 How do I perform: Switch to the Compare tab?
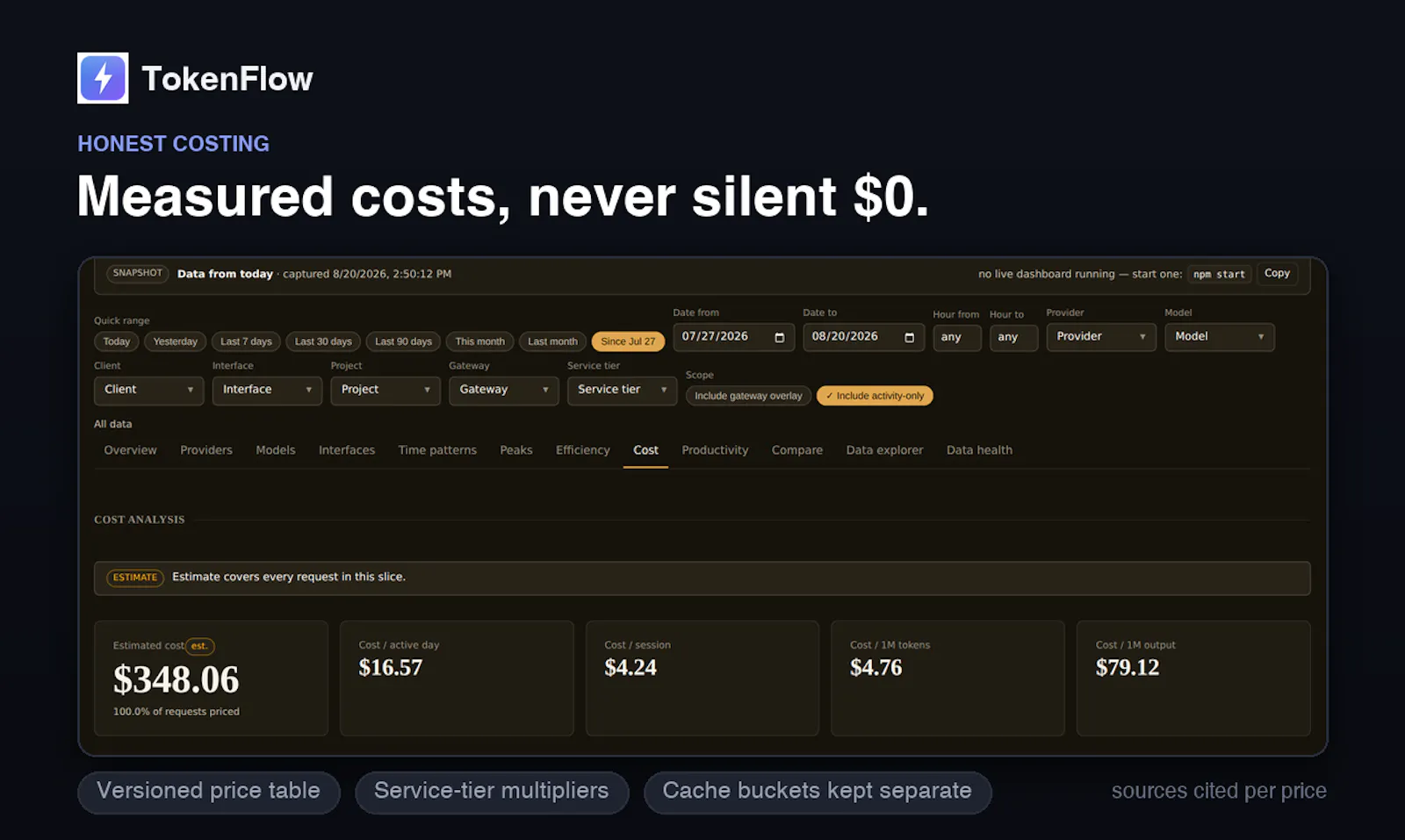(797, 450)
